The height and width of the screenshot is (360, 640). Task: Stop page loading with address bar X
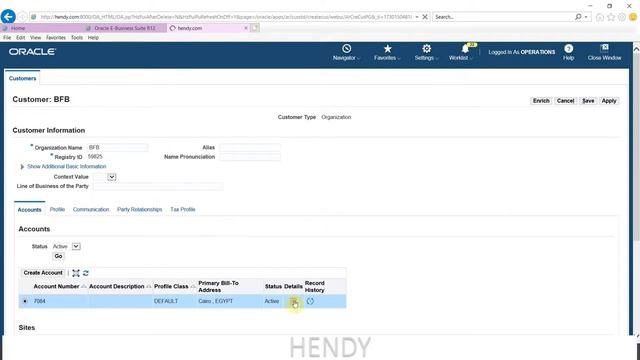[425, 17]
